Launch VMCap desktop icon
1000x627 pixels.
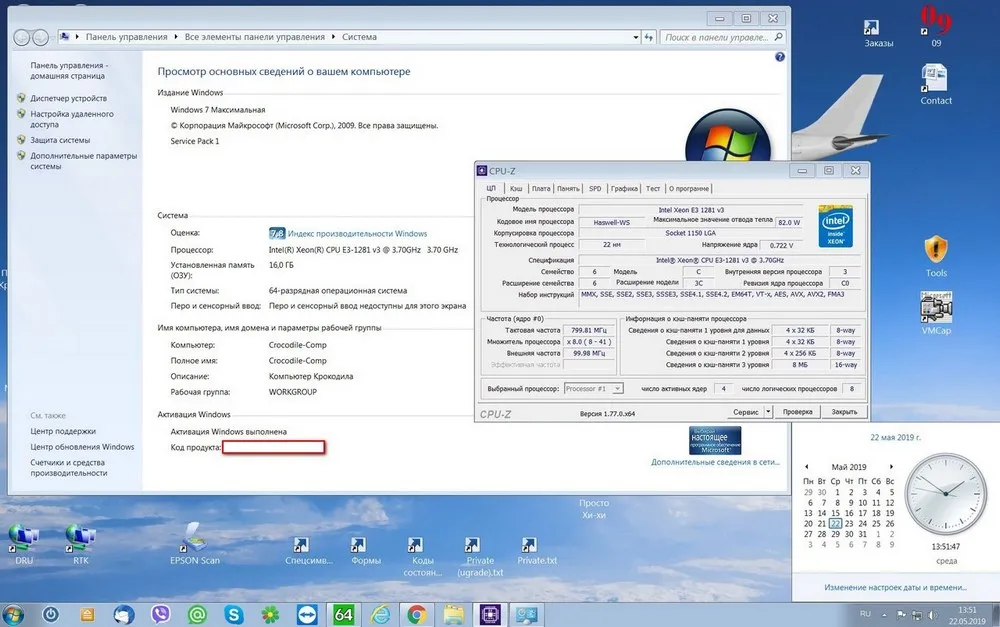(x=936, y=314)
